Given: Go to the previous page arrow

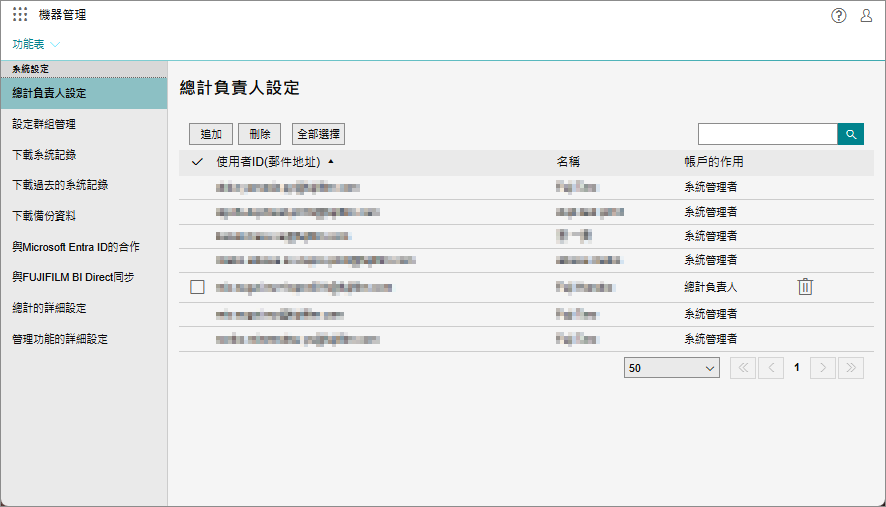Looking at the screenshot, I should [771, 368].
